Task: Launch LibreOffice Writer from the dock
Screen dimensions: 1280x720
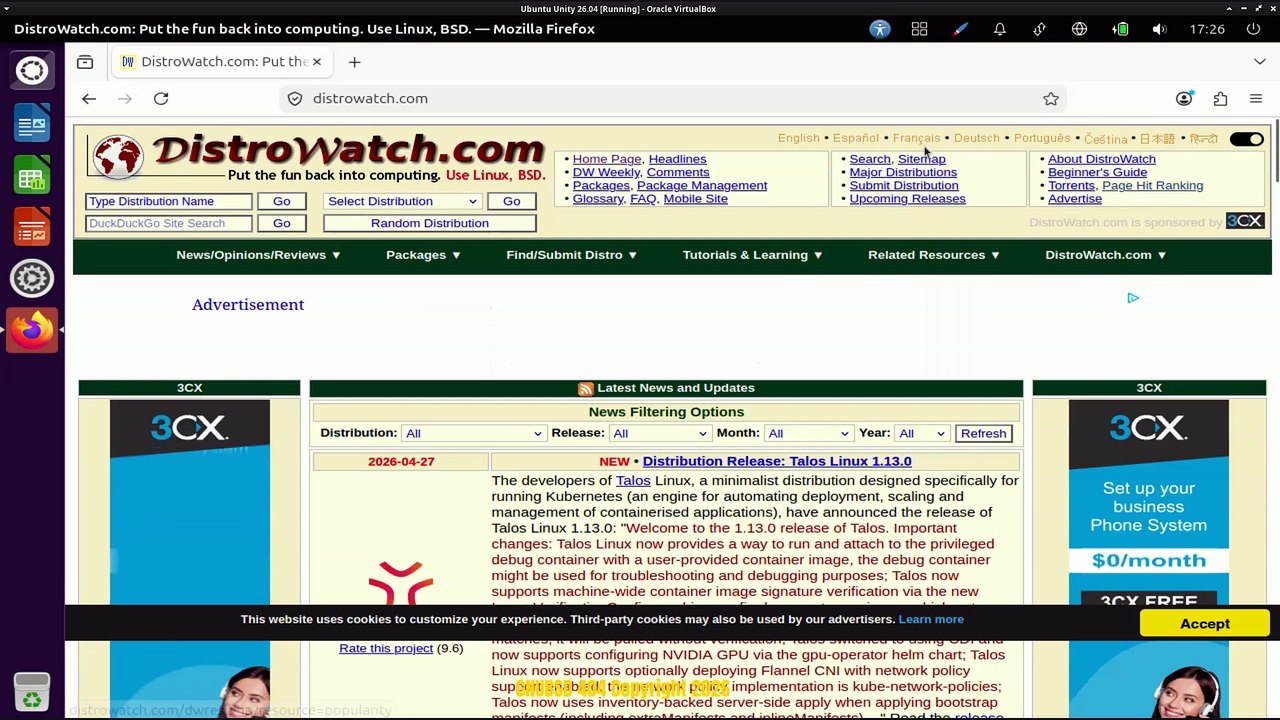Action: (32, 125)
